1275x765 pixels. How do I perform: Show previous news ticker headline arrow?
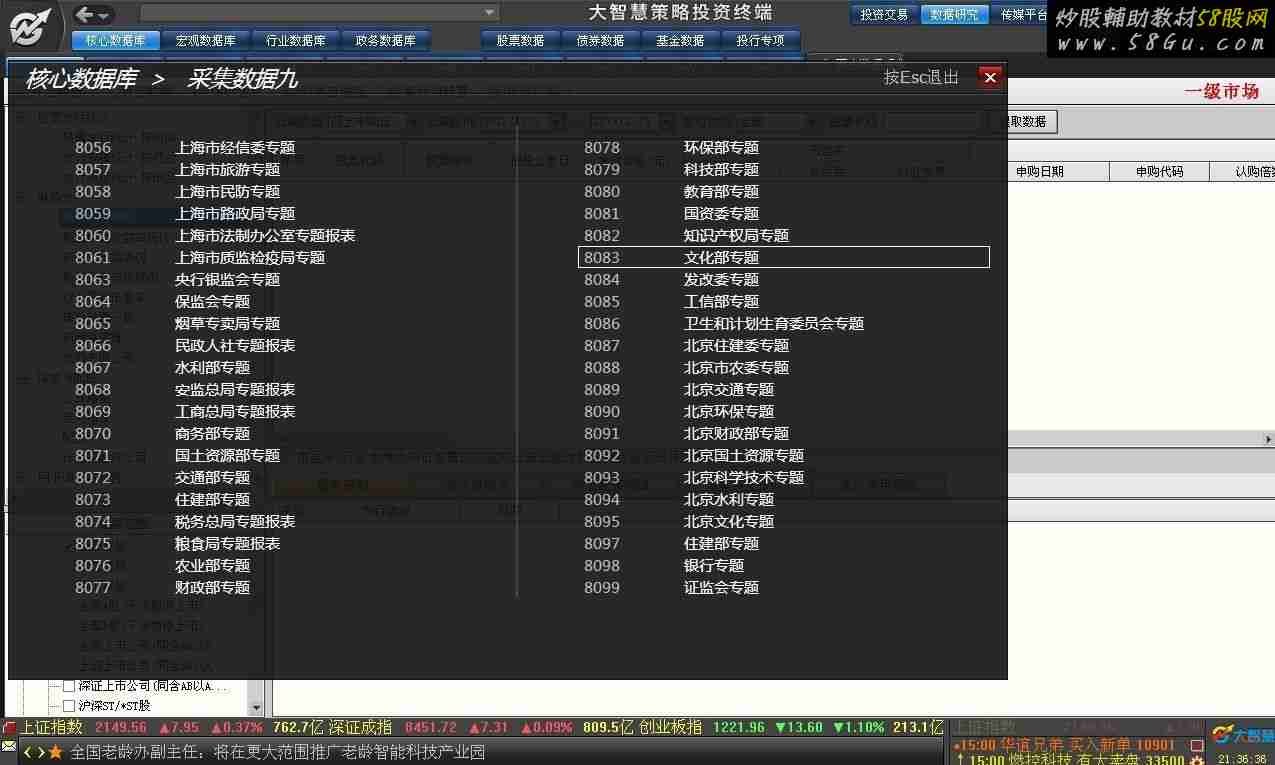[x=27, y=752]
